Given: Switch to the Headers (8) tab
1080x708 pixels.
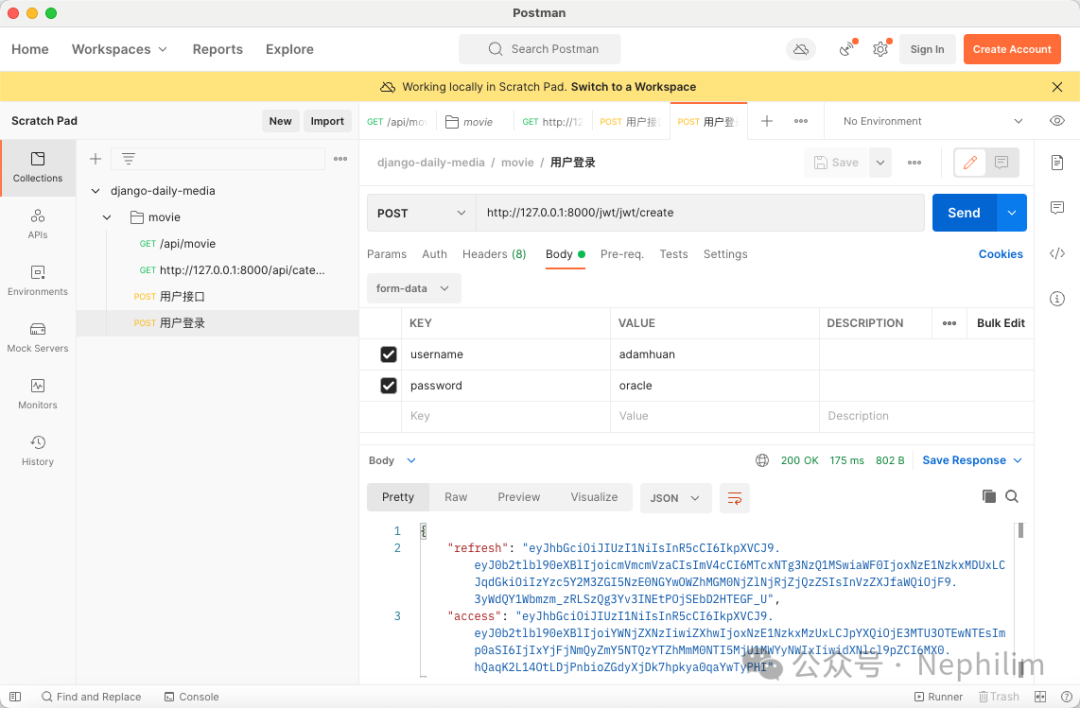Looking at the screenshot, I should pyautogui.click(x=494, y=254).
